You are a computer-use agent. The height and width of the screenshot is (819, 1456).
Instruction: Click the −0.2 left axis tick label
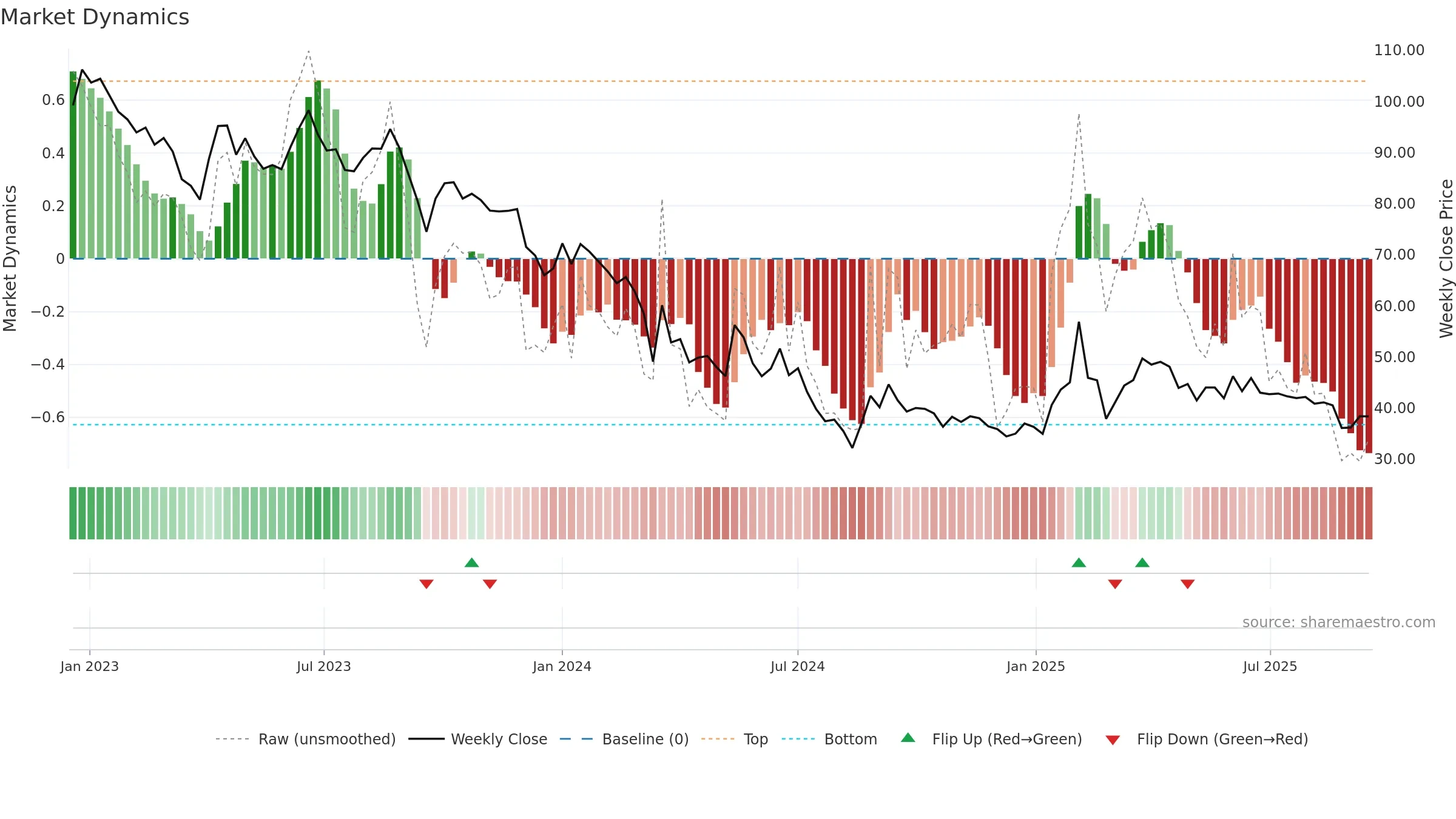pos(48,312)
